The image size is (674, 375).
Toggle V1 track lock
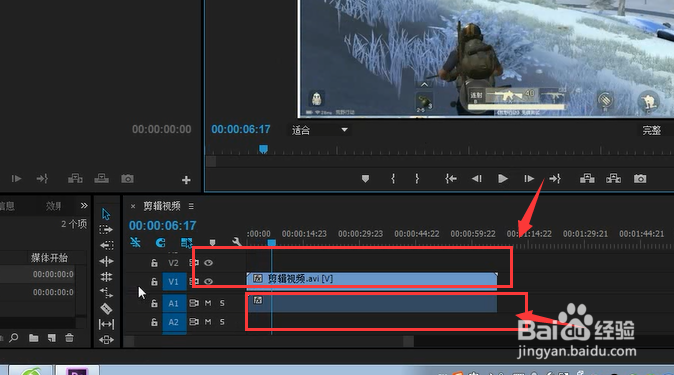pos(154,282)
